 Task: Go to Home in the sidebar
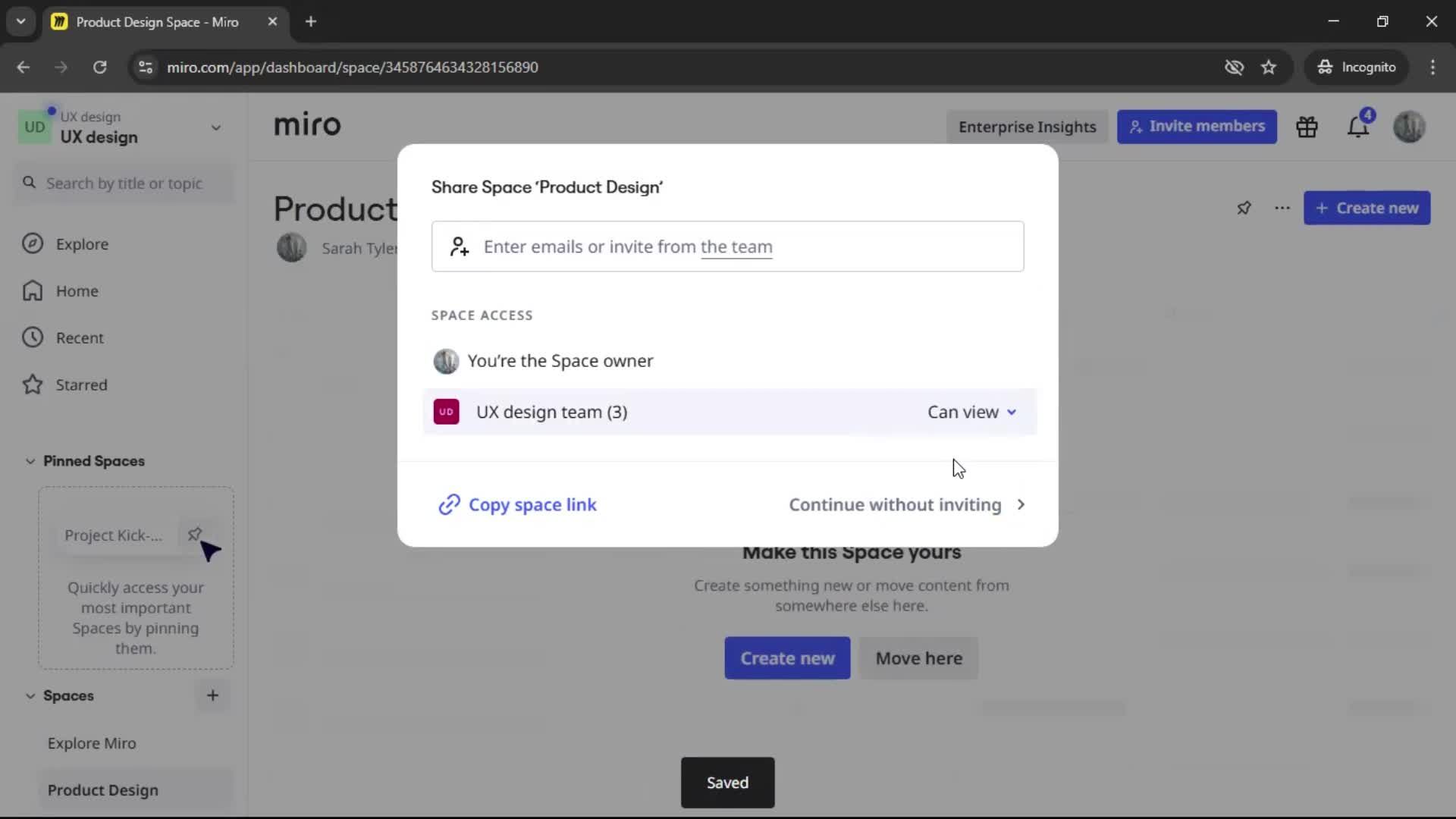[x=77, y=291]
